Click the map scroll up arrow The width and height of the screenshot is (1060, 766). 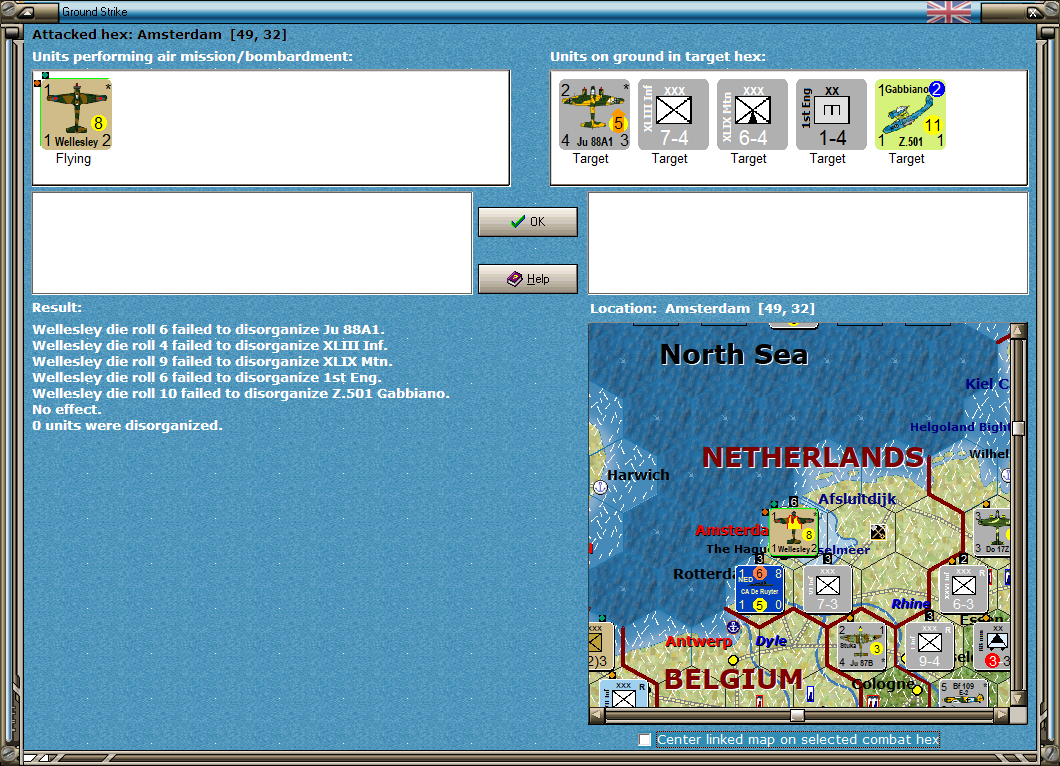[1018, 331]
